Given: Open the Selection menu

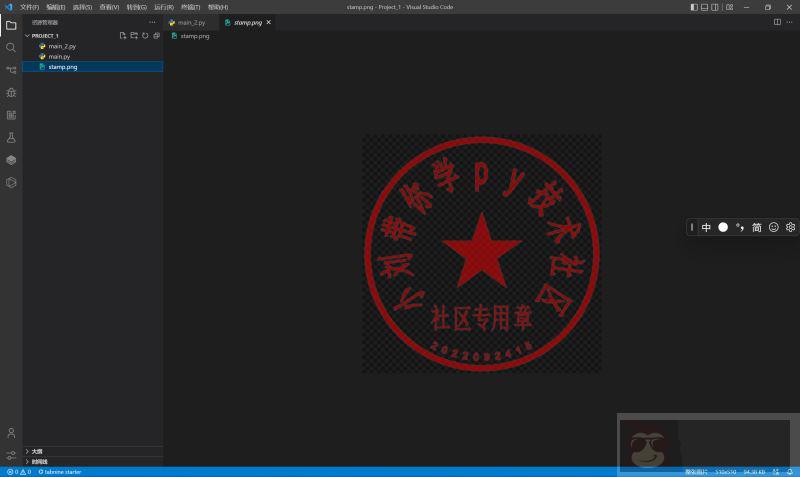Looking at the screenshot, I should [x=82, y=7].
